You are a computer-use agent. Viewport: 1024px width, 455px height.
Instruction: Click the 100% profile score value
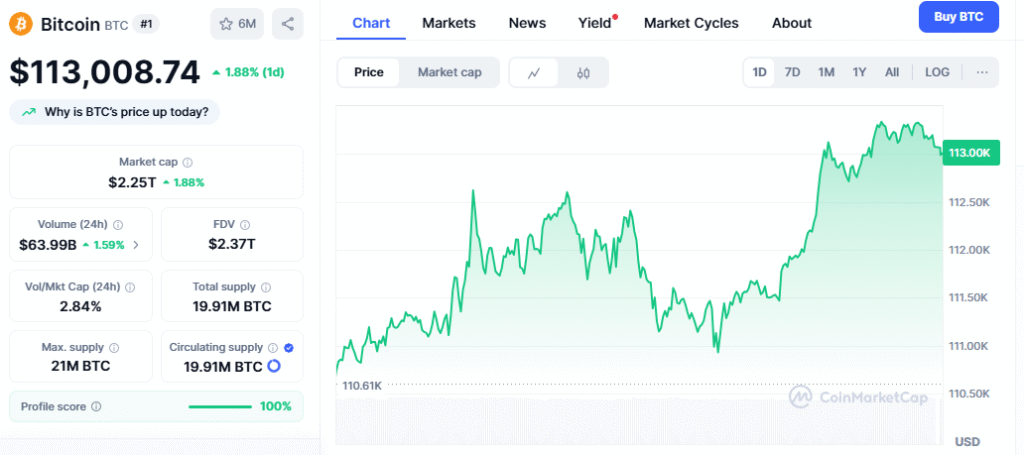[x=276, y=406]
